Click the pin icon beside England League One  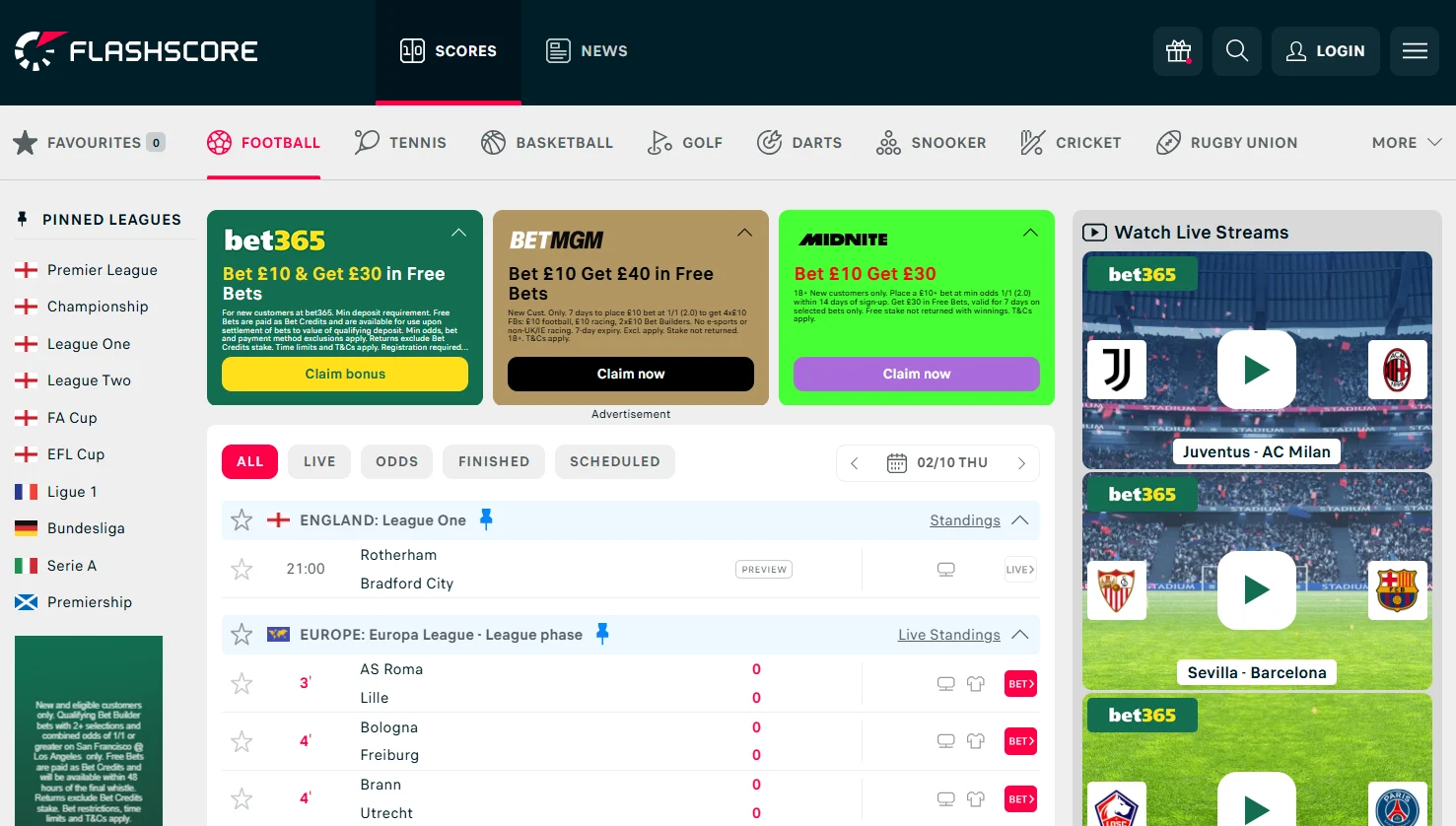pos(486,519)
